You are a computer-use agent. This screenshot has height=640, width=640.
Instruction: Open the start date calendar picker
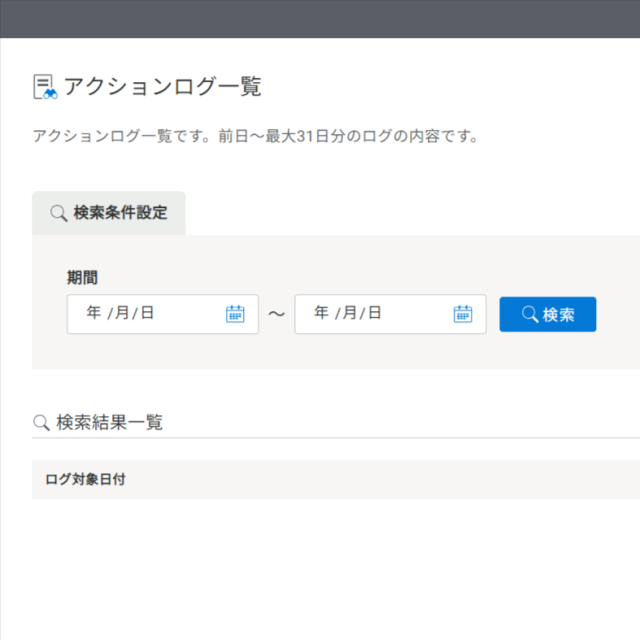(235, 314)
